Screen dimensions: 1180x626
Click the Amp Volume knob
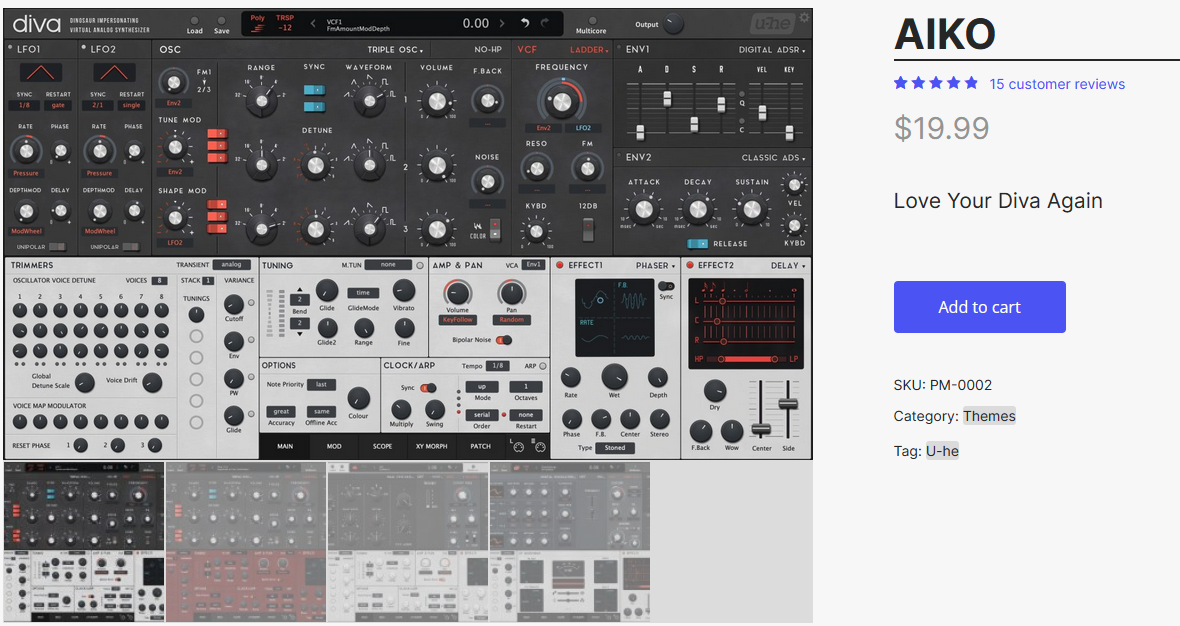(457, 292)
